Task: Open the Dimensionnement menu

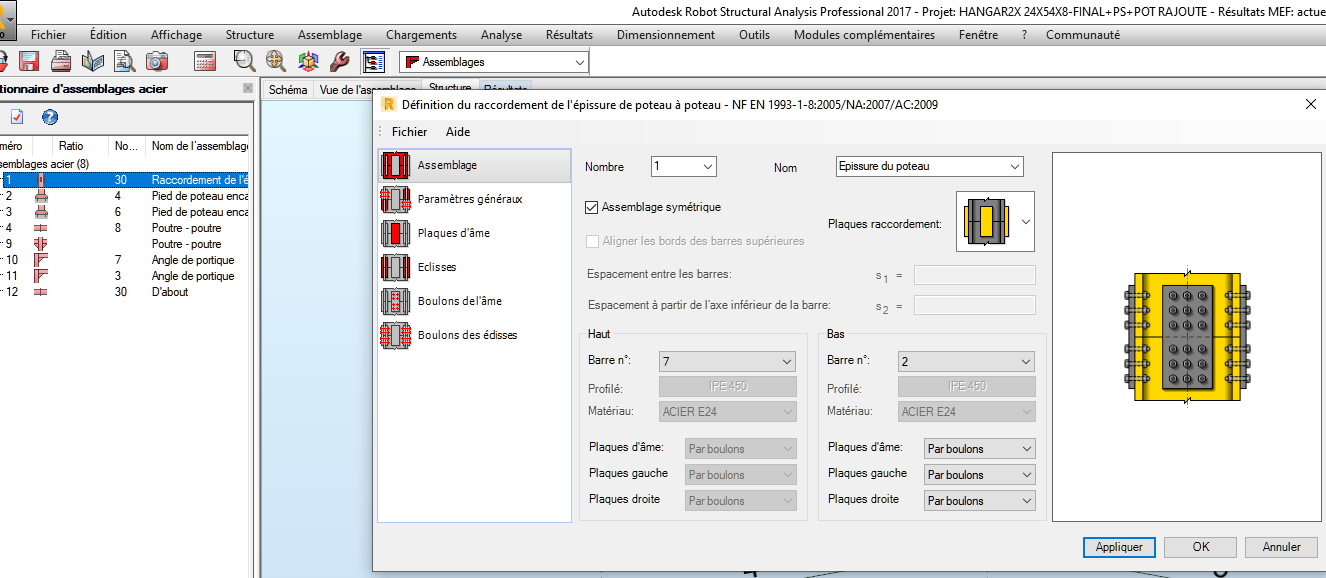Action: pos(666,35)
